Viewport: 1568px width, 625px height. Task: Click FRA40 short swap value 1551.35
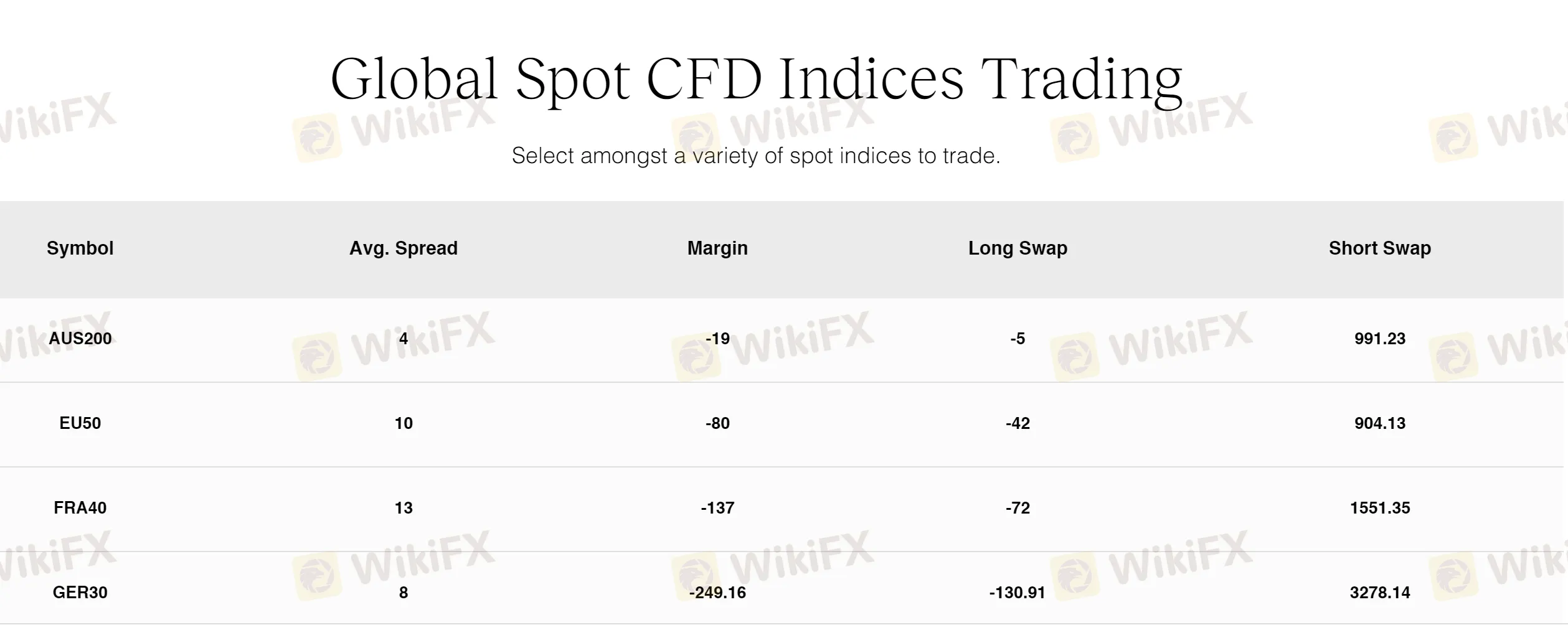1379,508
